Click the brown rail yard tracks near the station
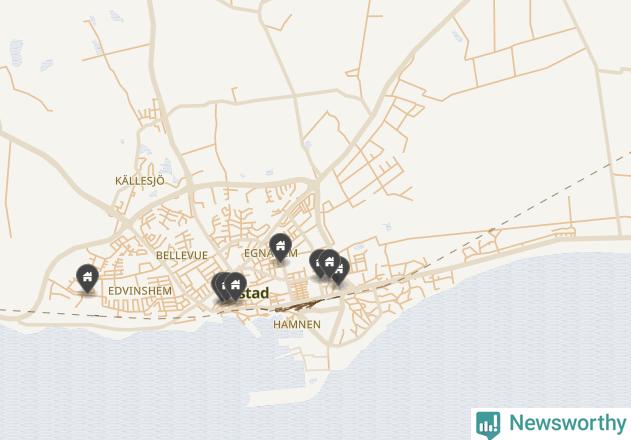The width and height of the screenshot is (631, 440). point(300,305)
